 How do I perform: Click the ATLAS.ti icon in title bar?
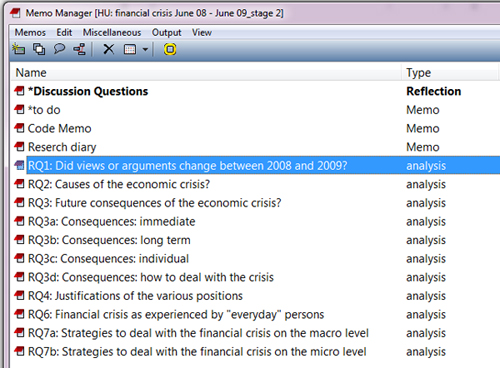click(x=16, y=13)
